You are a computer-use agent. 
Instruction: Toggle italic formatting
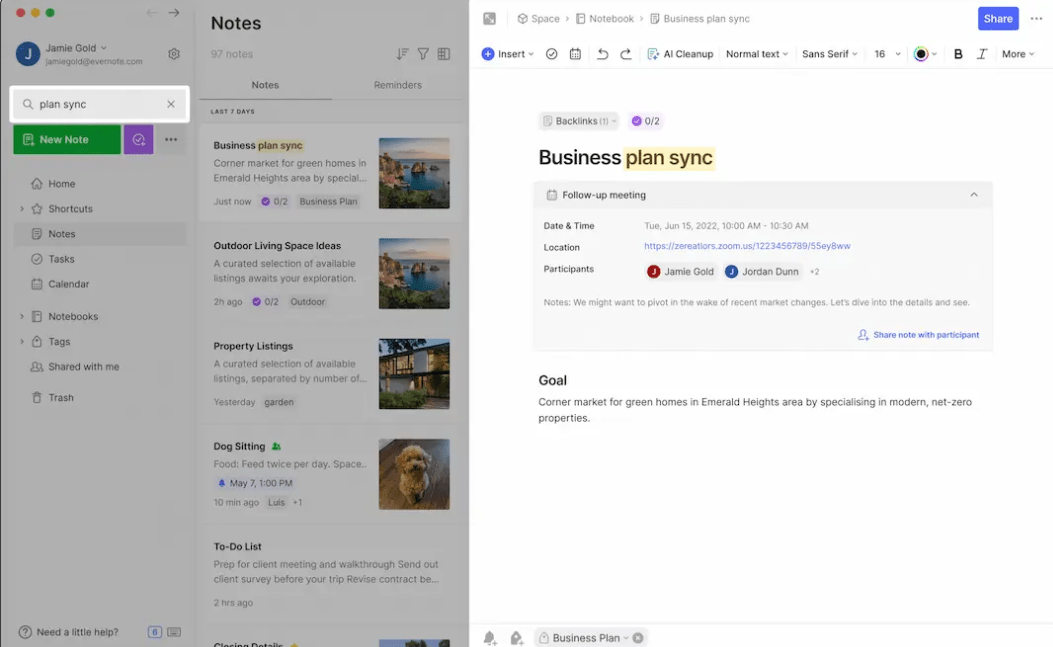[982, 54]
